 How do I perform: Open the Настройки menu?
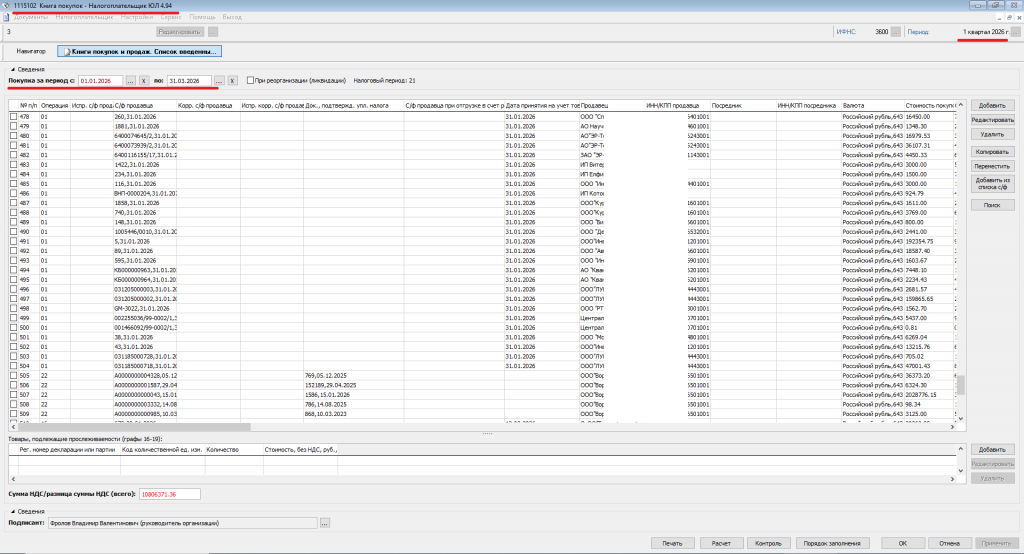137,17
